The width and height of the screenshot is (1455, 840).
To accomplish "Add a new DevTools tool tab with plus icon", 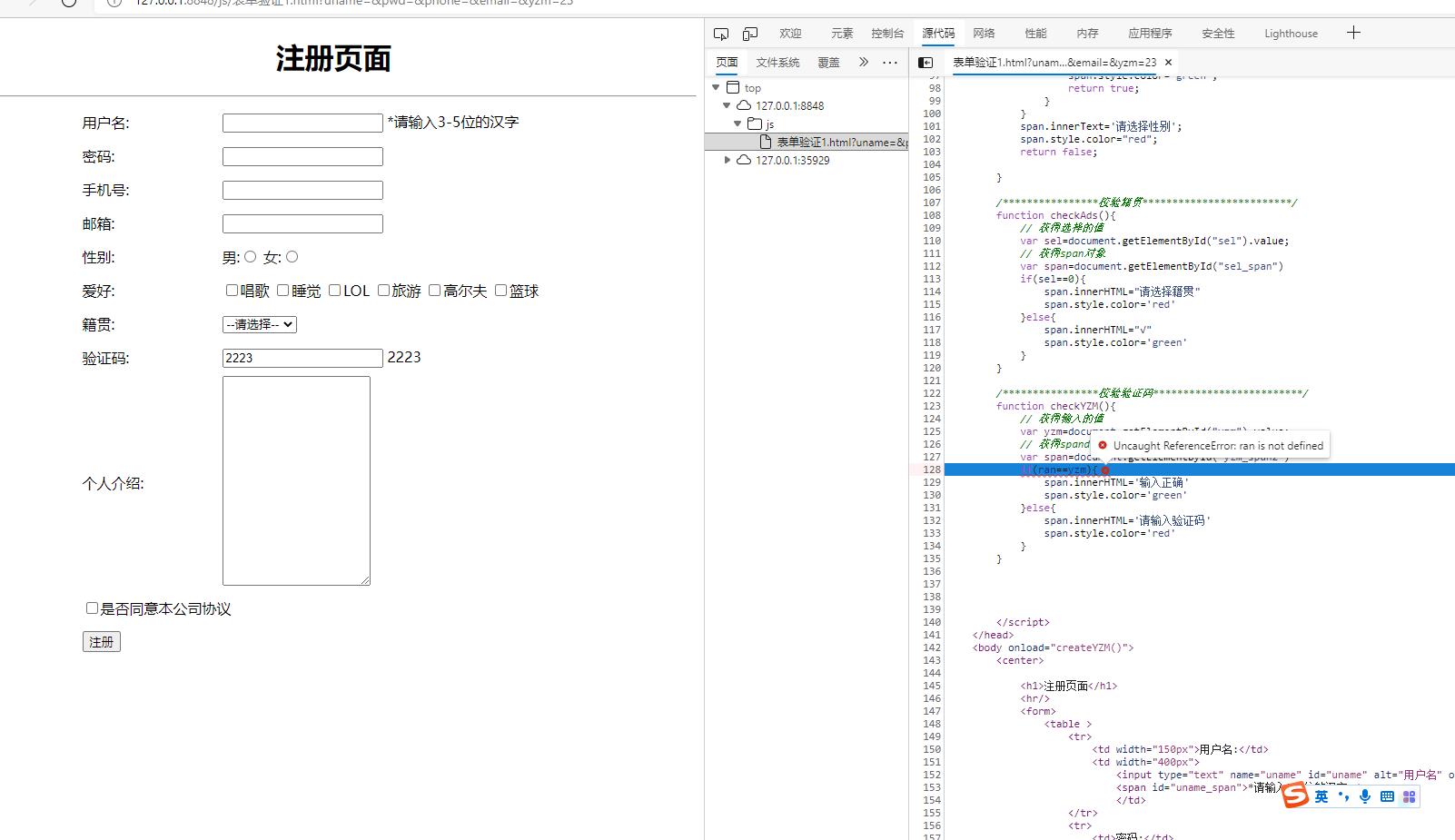I will click(x=1353, y=33).
